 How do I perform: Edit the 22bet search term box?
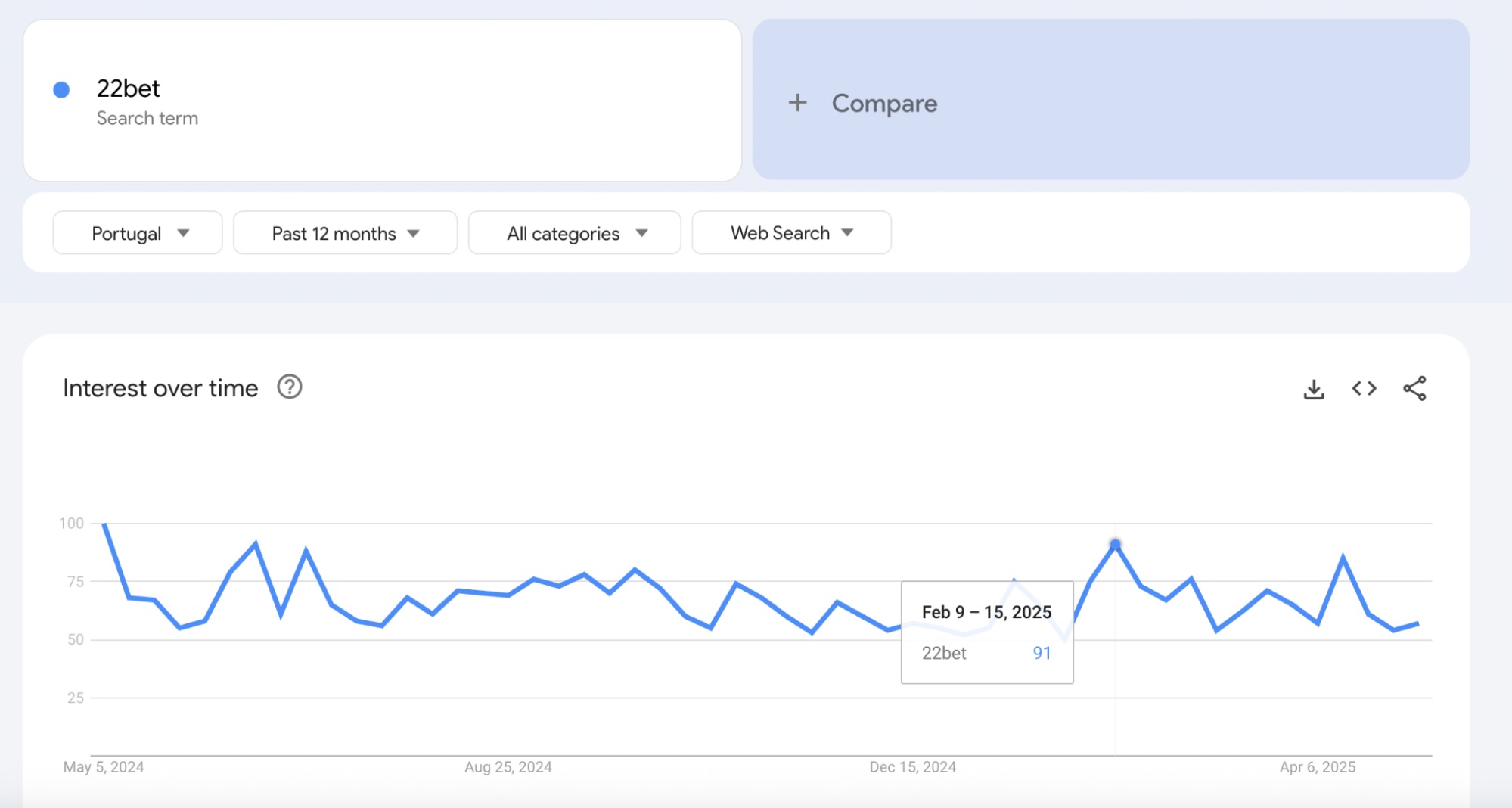coord(382,100)
